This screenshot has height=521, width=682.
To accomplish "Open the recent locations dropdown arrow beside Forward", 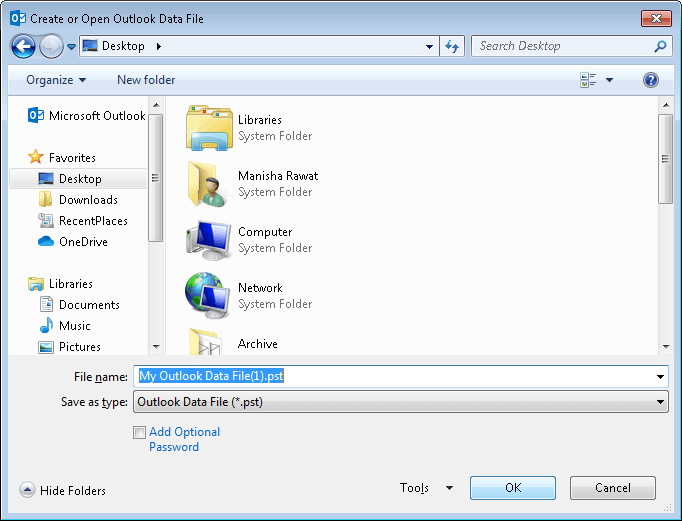I will tap(72, 46).
